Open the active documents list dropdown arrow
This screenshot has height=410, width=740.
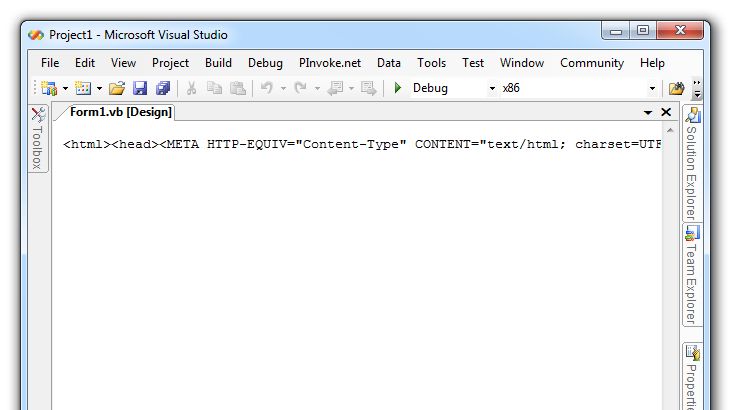point(648,112)
